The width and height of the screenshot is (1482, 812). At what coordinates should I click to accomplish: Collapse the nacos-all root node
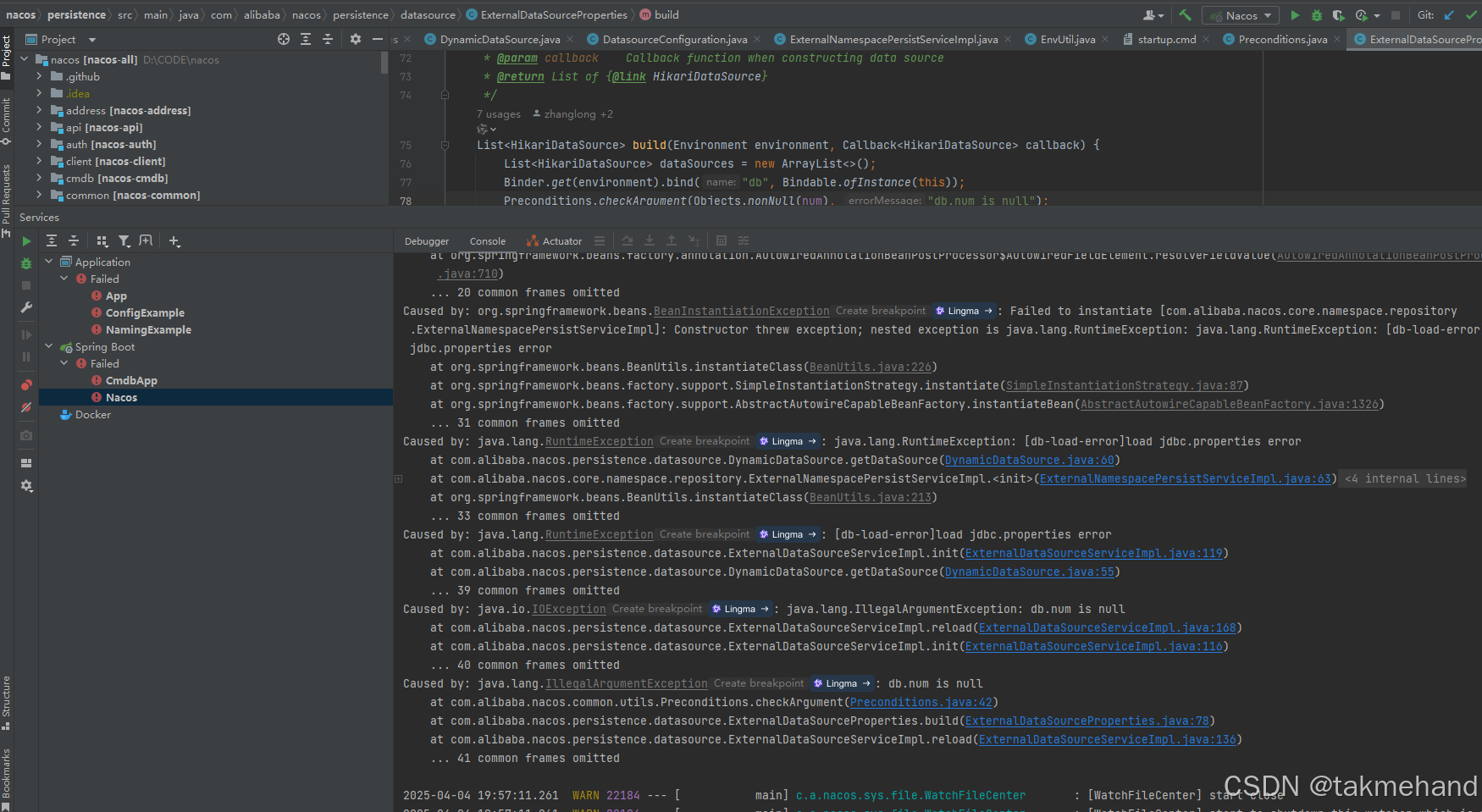click(25, 59)
